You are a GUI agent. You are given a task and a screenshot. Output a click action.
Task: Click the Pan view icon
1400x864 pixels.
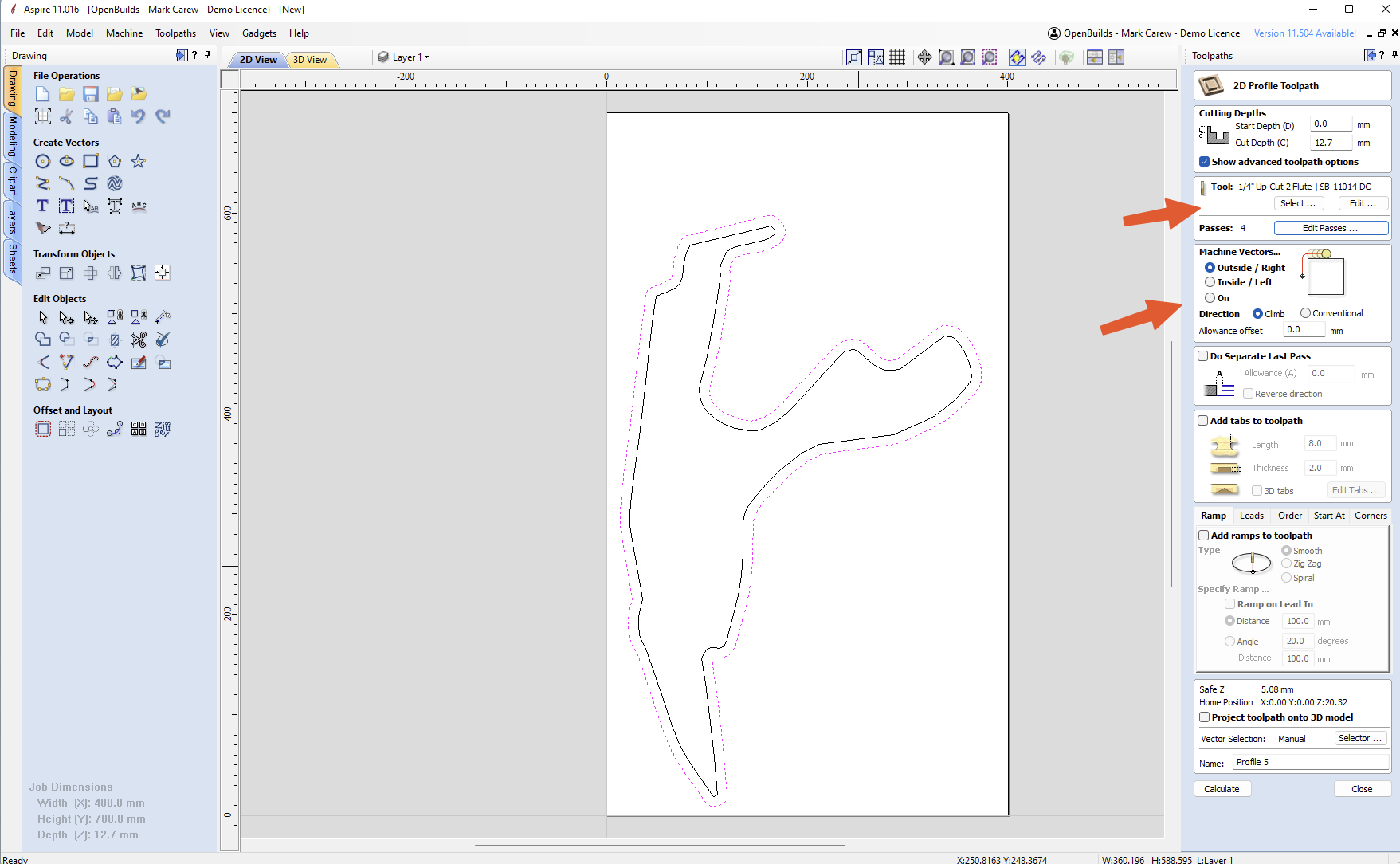click(x=924, y=57)
